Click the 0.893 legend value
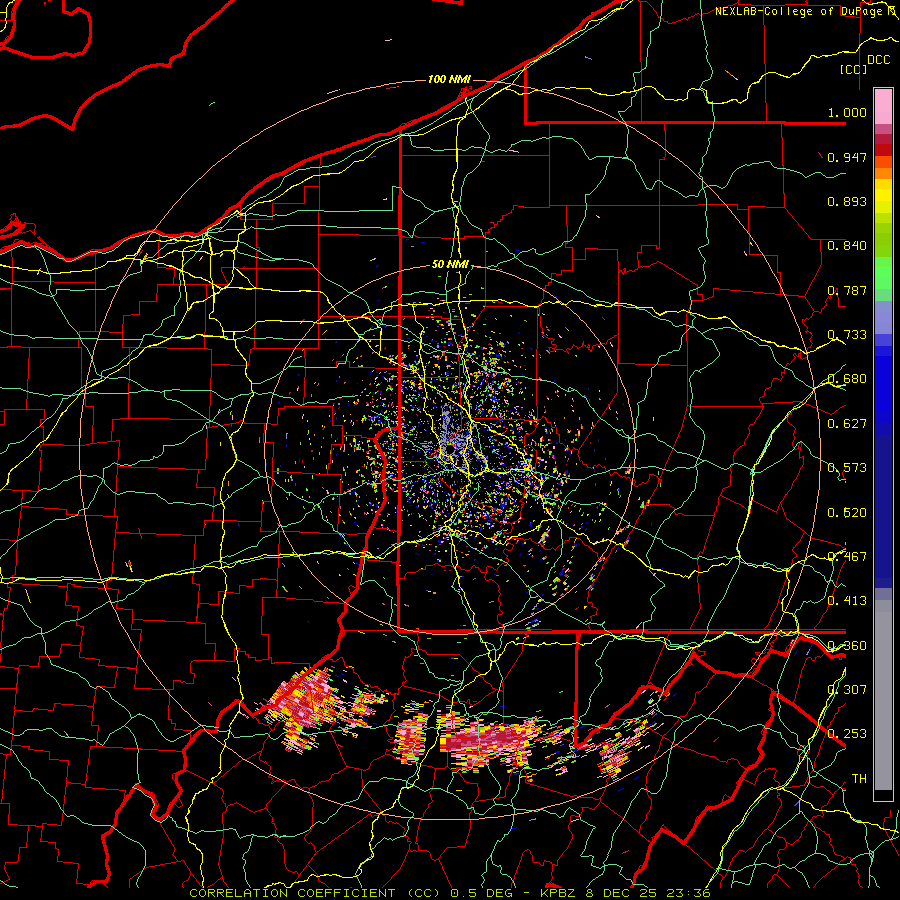This screenshot has width=900, height=900. [847, 201]
